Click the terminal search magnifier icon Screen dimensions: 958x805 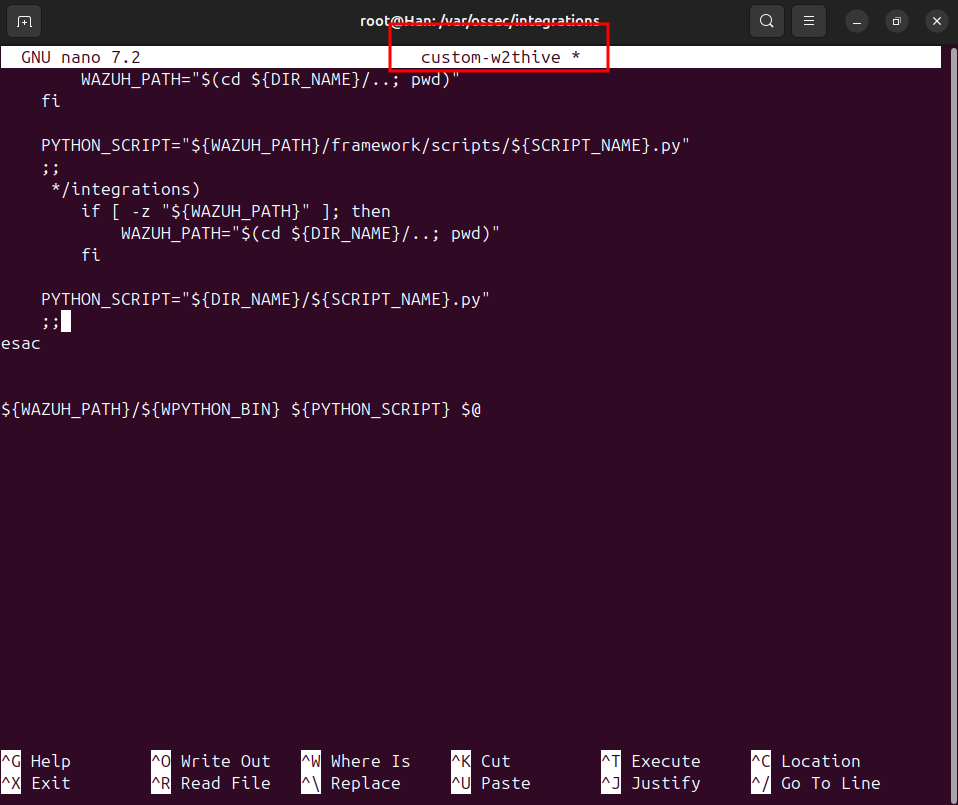point(766,21)
